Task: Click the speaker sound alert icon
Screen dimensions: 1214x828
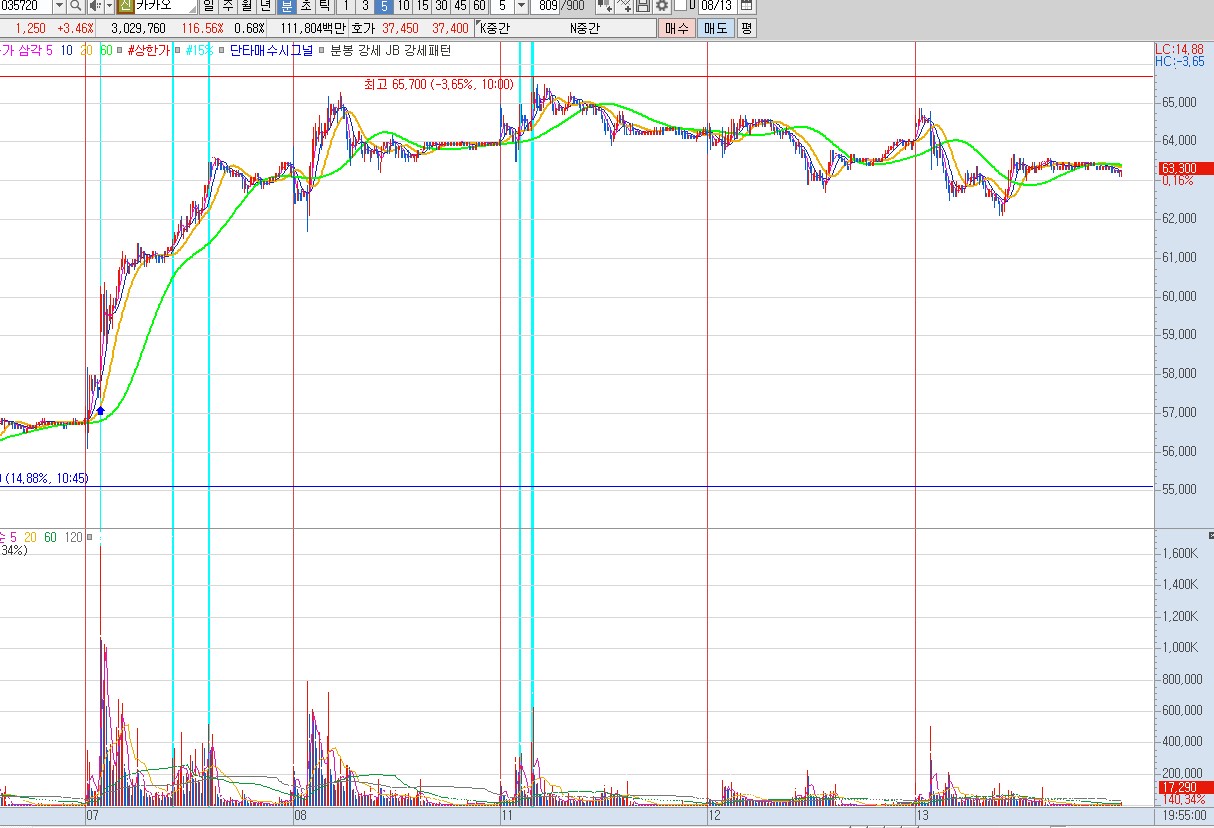Action: 94,6
